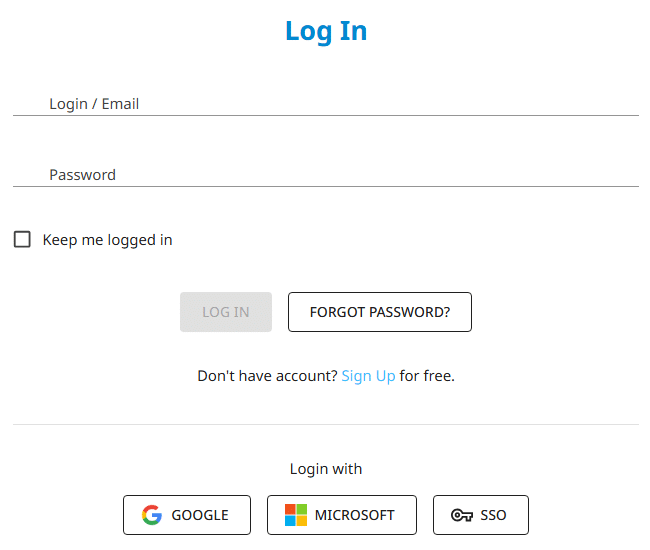Click the underline beneath Login / Email
The image size is (650, 550).
point(326,116)
